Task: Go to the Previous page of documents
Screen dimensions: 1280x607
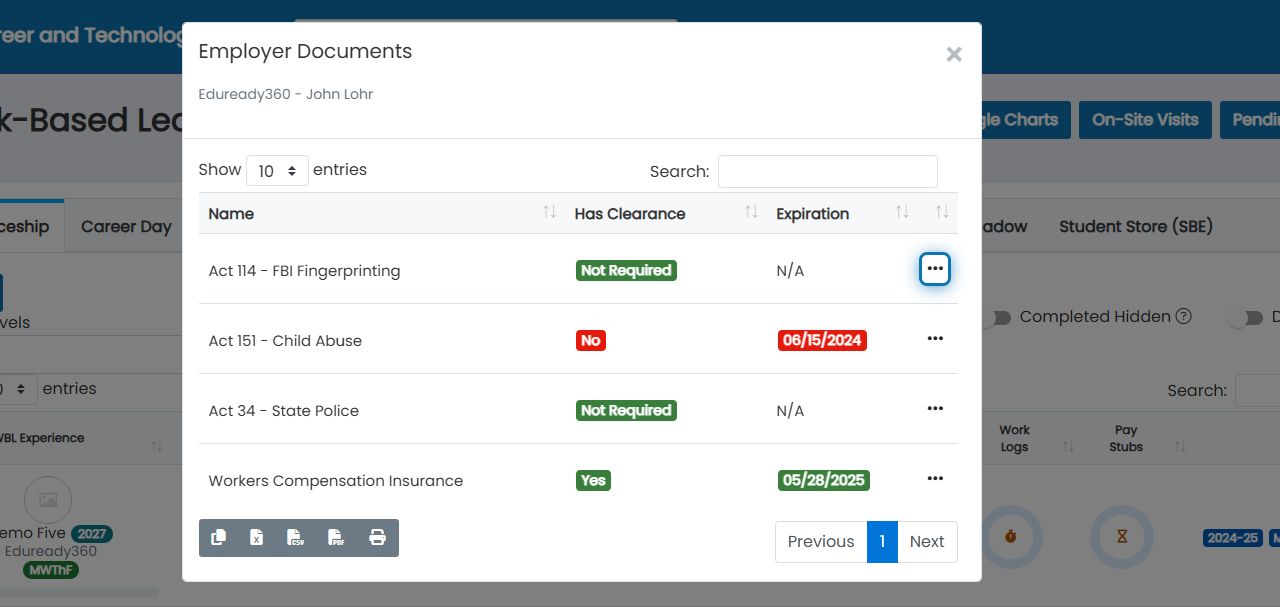Action: pos(821,542)
